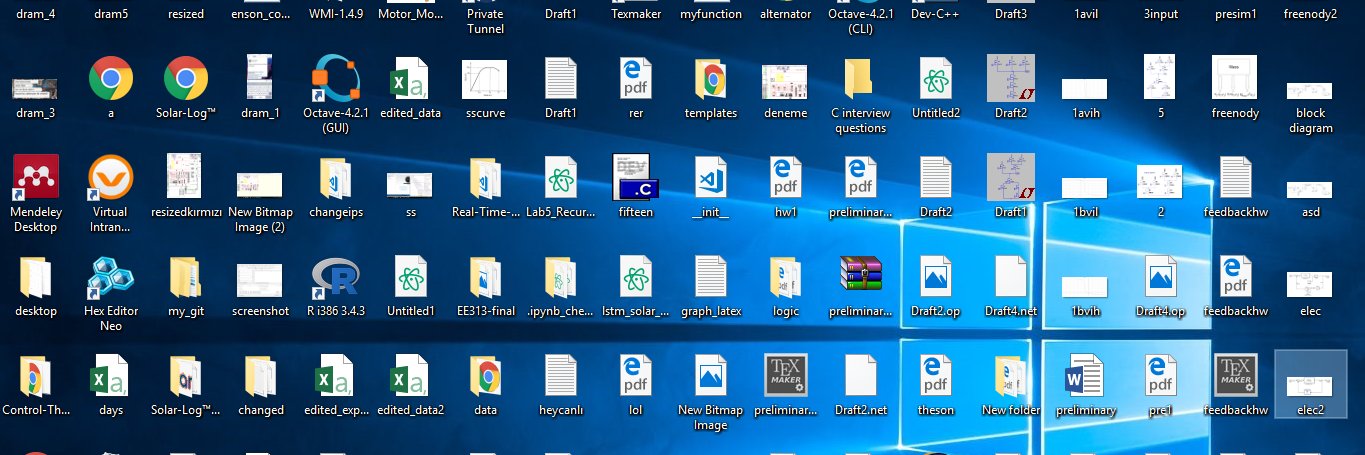This screenshot has width=1365, height=455.
Task: Select the Texmaker label
Action: point(636,15)
